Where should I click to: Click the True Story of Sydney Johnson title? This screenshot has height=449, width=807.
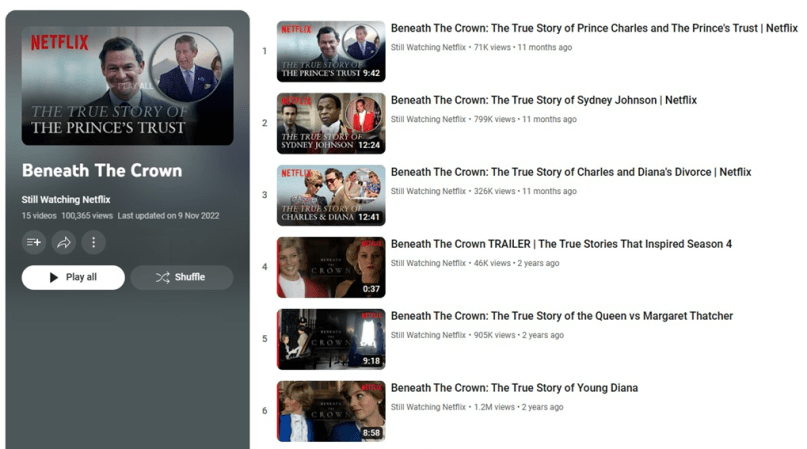tap(543, 101)
